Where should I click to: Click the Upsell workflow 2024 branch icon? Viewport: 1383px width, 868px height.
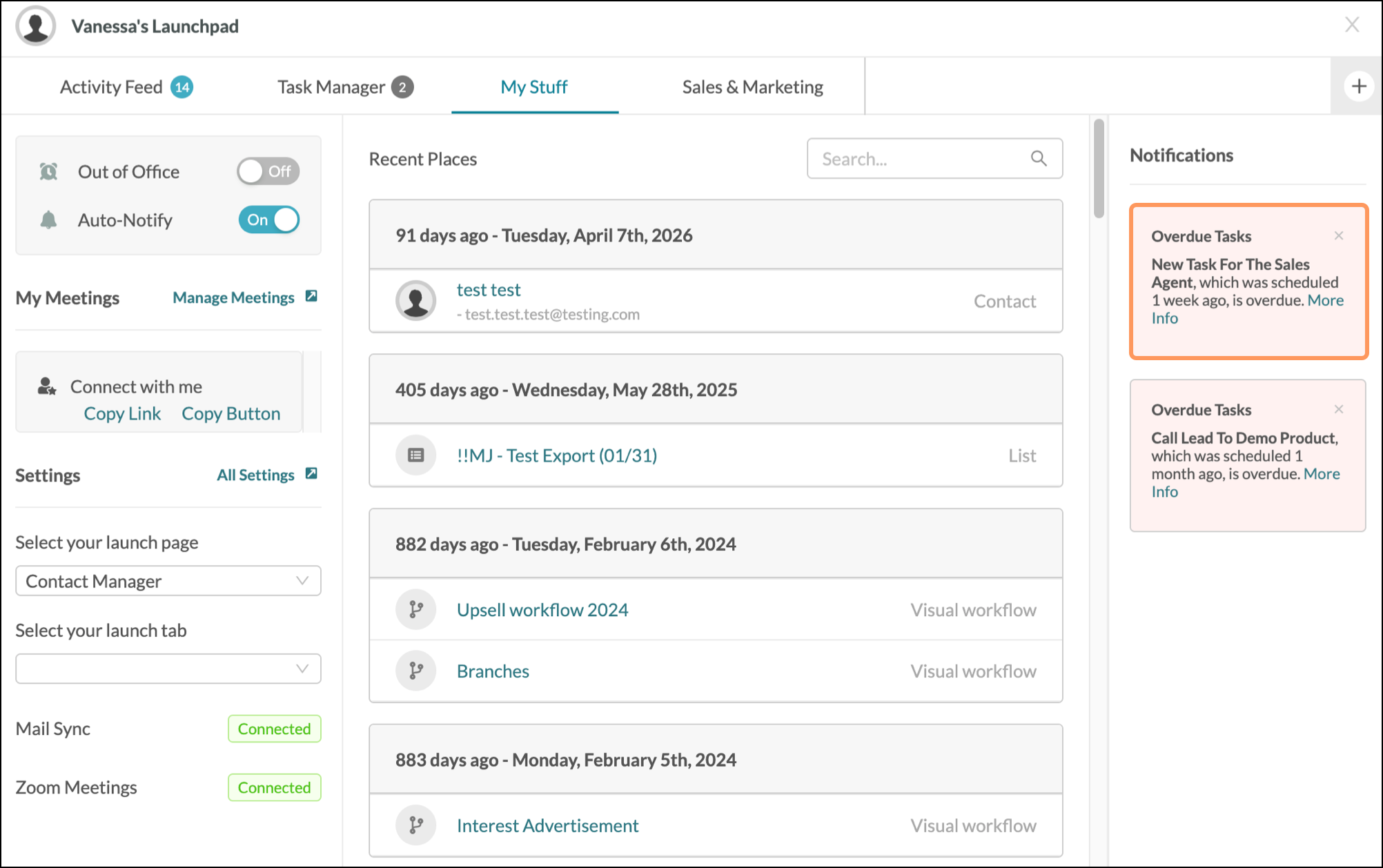[416, 609]
